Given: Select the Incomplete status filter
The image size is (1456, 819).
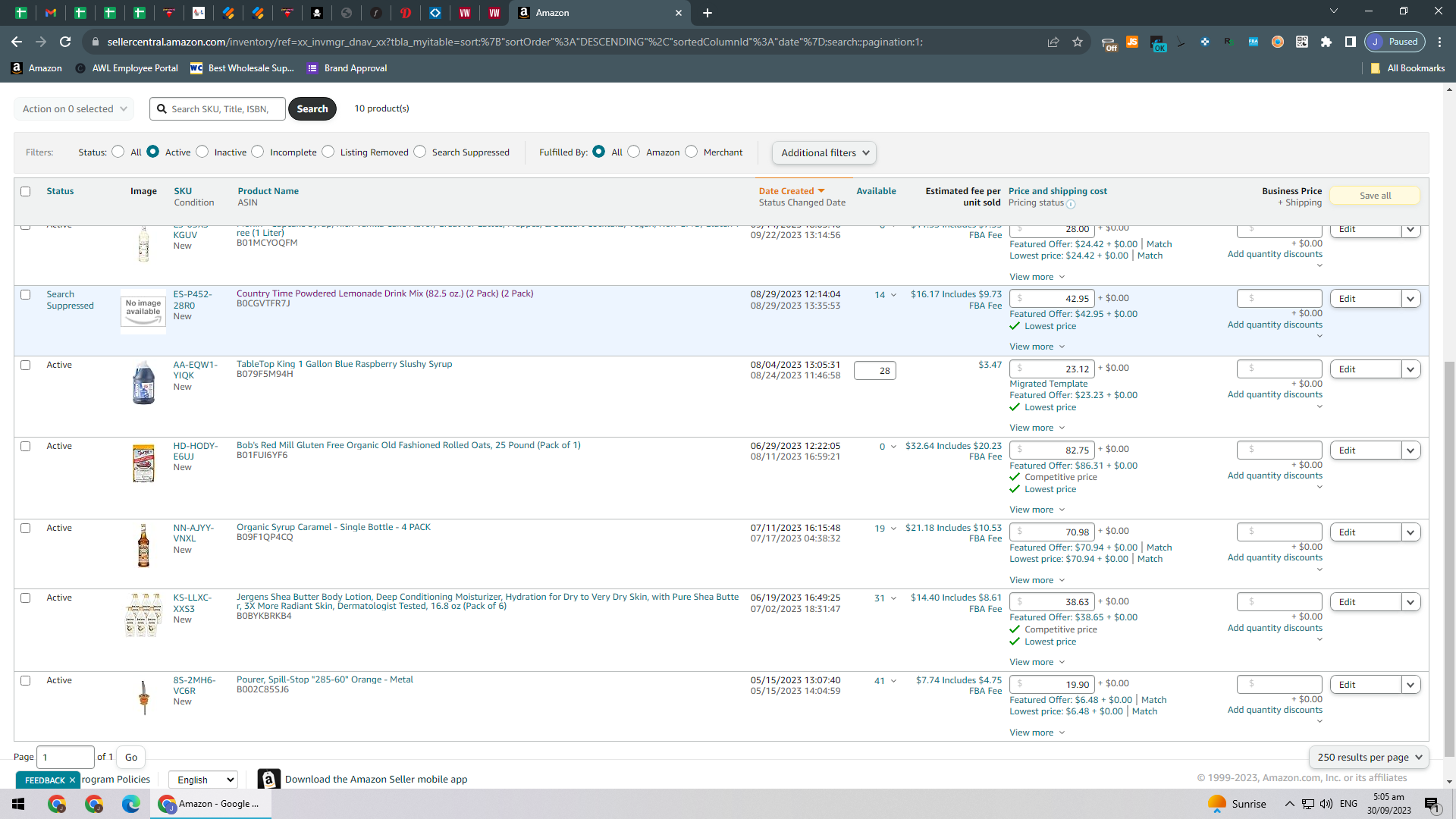Looking at the screenshot, I should coord(258,152).
